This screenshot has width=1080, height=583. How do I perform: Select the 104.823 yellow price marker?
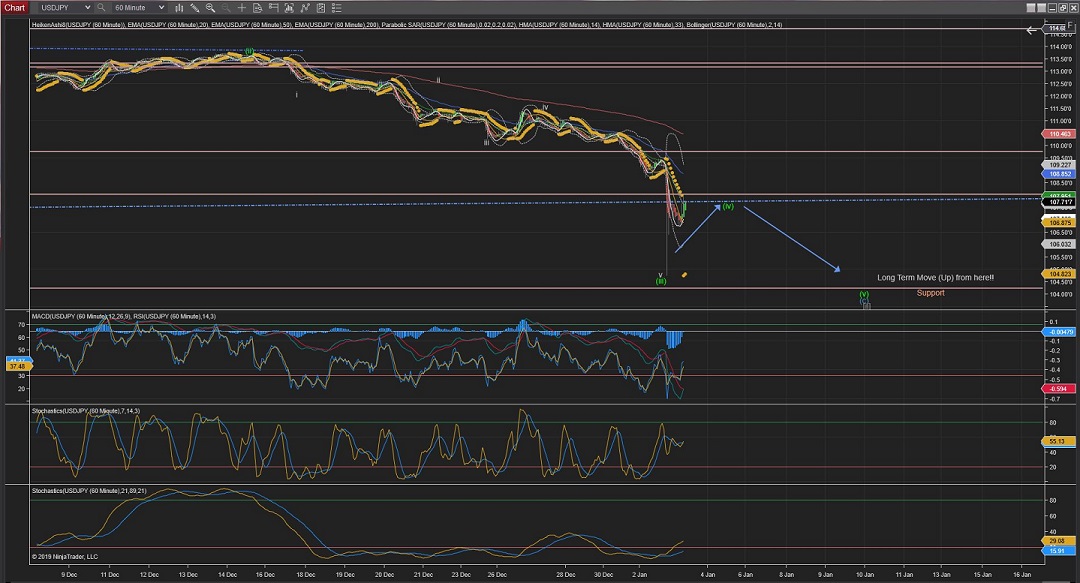click(1059, 274)
